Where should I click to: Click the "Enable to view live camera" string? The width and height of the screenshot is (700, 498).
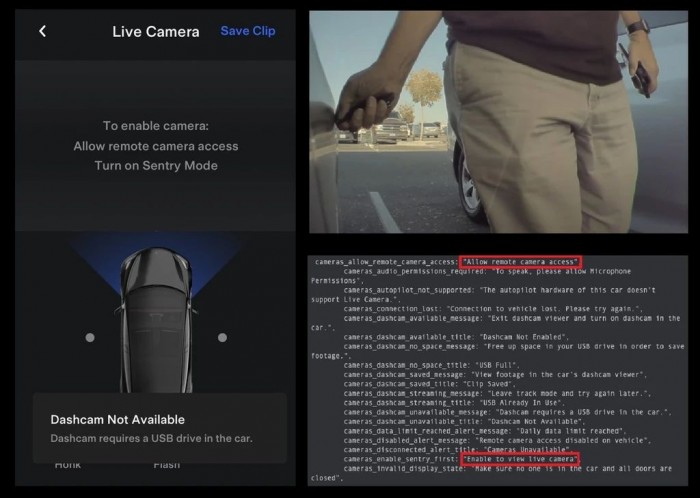[x=520, y=459]
